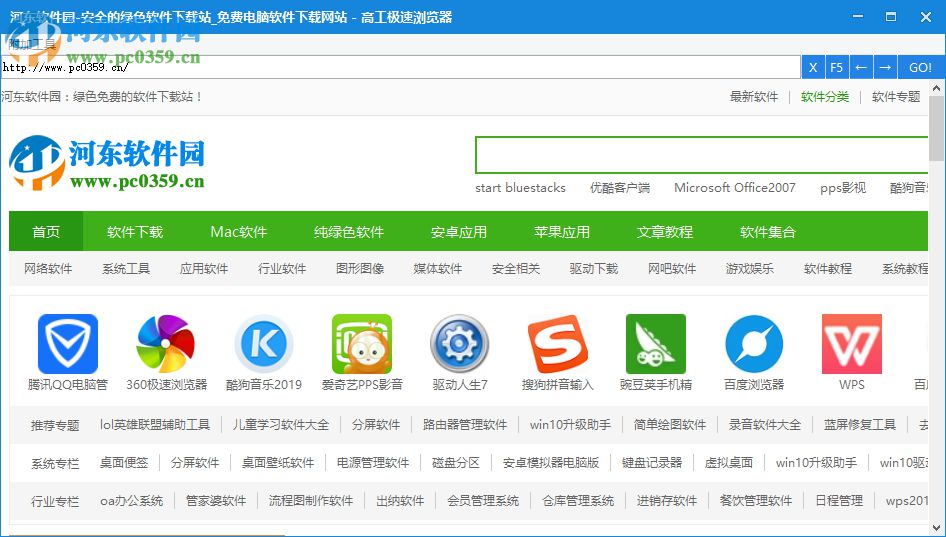Click the green site search box
The height and width of the screenshot is (537, 946).
tap(701, 155)
